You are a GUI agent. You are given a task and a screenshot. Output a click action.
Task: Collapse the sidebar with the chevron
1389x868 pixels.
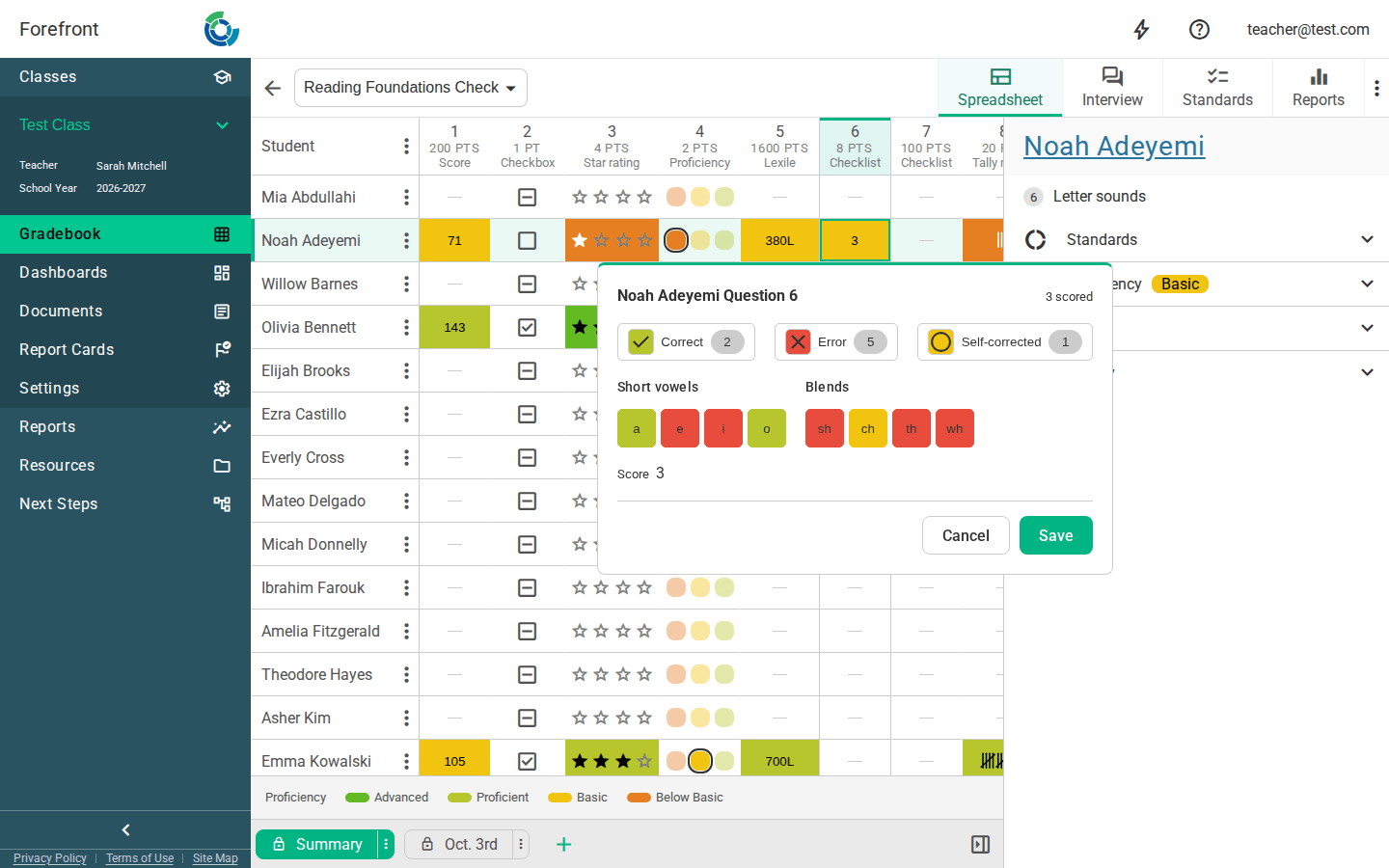click(x=125, y=829)
